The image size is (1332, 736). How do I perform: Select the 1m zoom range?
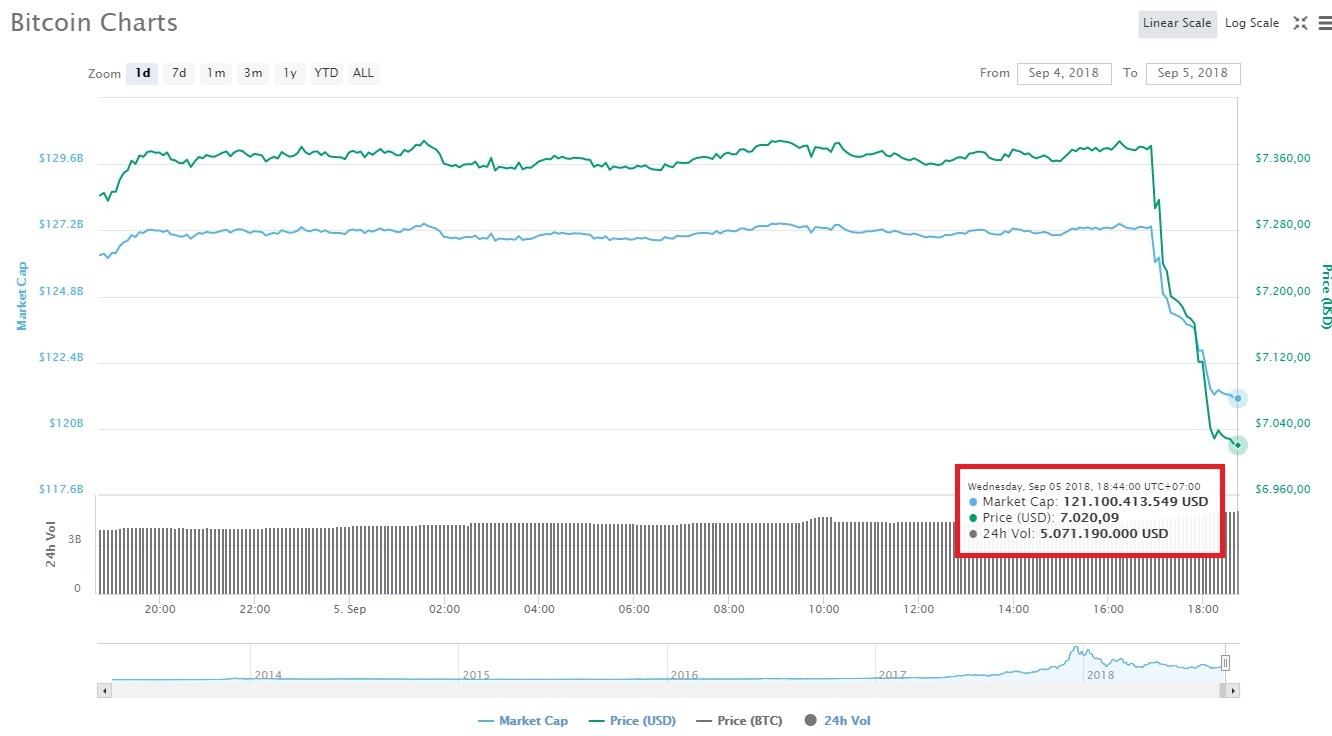215,73
